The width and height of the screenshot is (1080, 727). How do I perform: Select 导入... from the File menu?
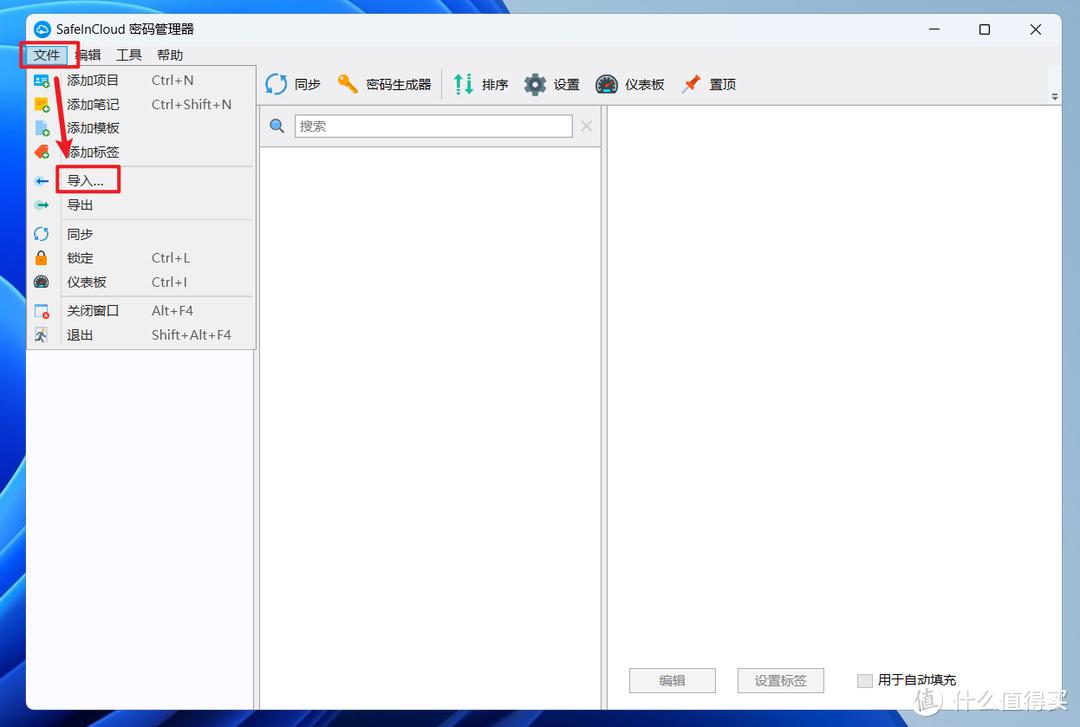coord(86,181)
